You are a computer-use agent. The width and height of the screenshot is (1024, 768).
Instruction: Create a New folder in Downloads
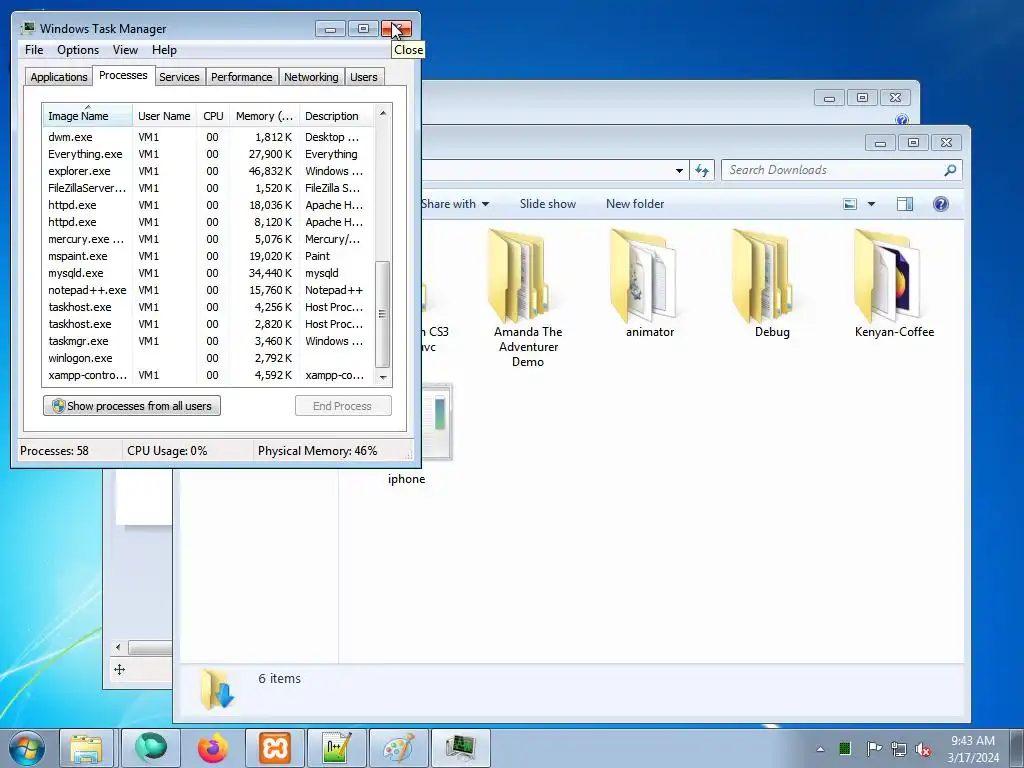click(635, 204)
